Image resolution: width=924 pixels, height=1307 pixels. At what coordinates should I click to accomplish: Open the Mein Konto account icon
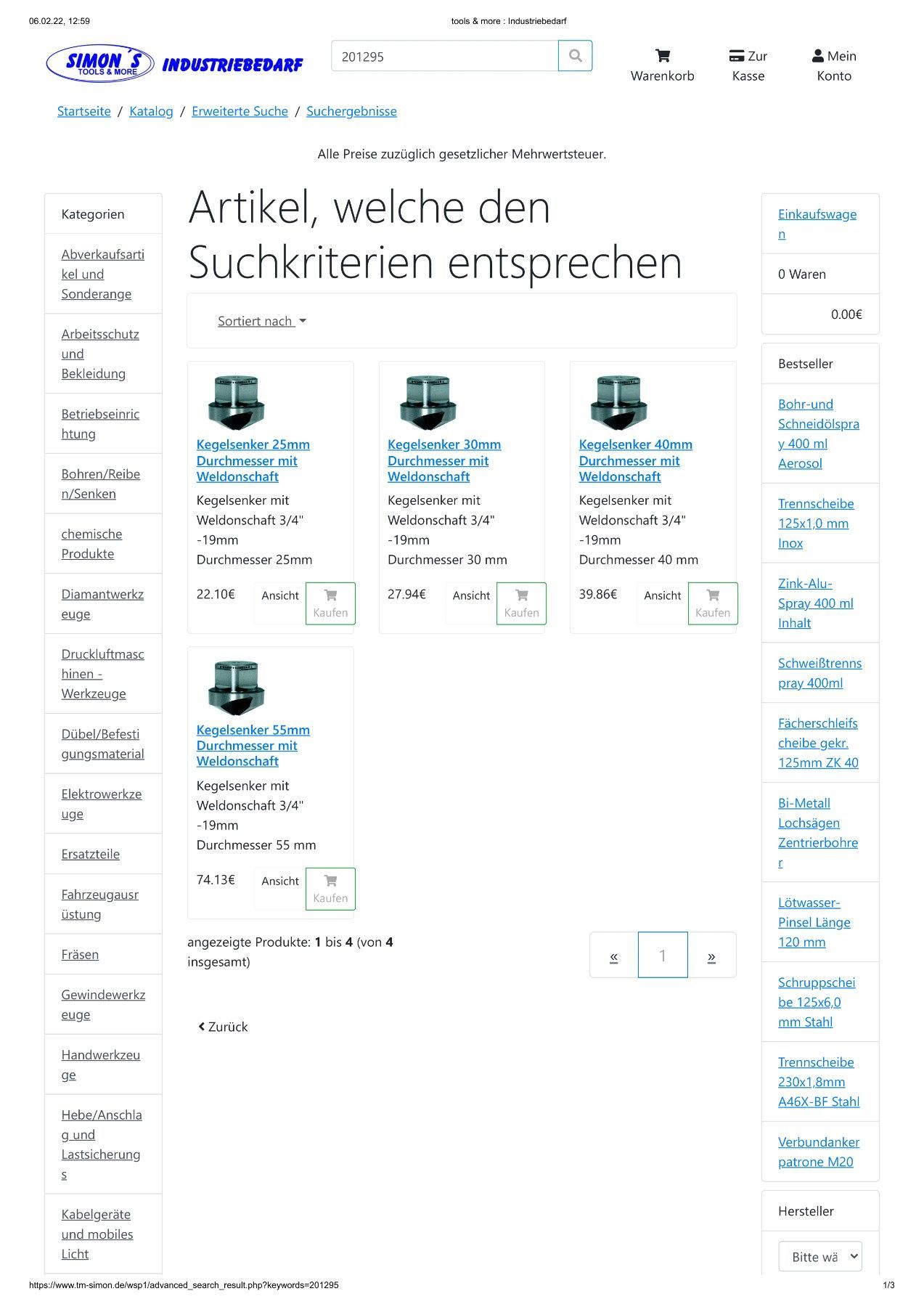coord(833,65)
